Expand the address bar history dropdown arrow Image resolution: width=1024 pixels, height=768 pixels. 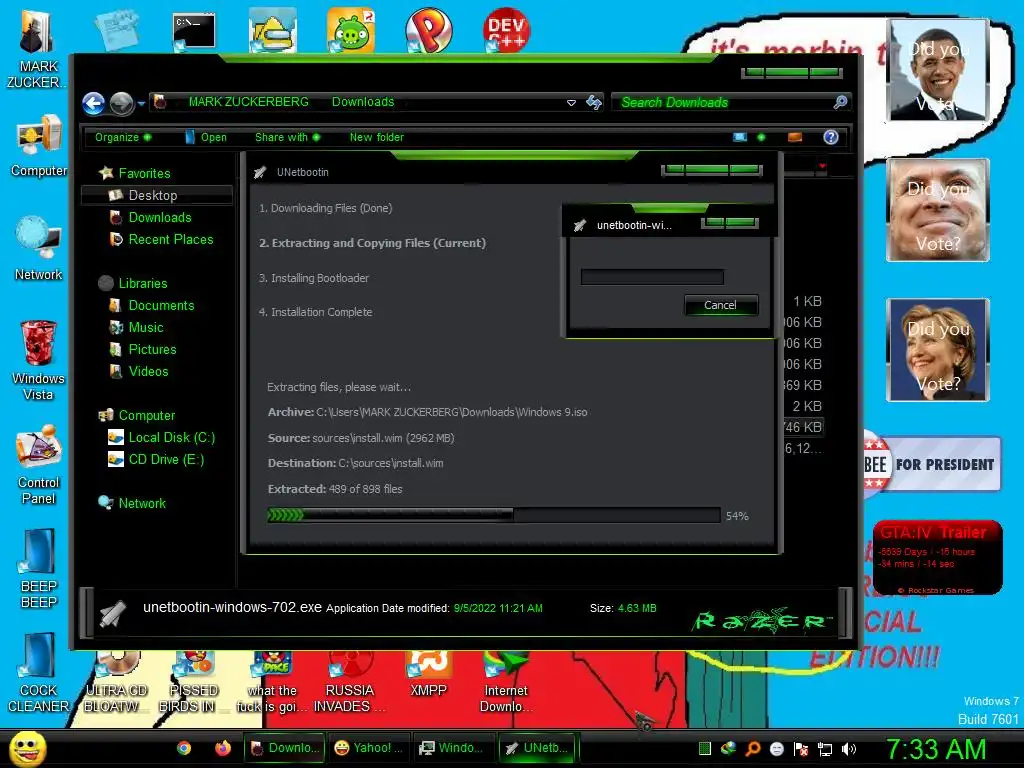pos(571,103)
